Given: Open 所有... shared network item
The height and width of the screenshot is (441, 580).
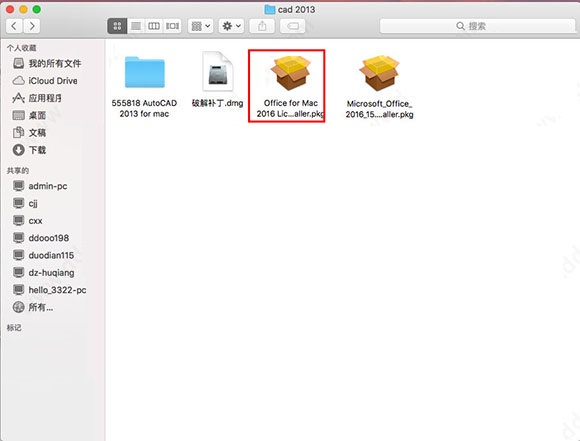Looking at the screenshot, I should [33, 307].
